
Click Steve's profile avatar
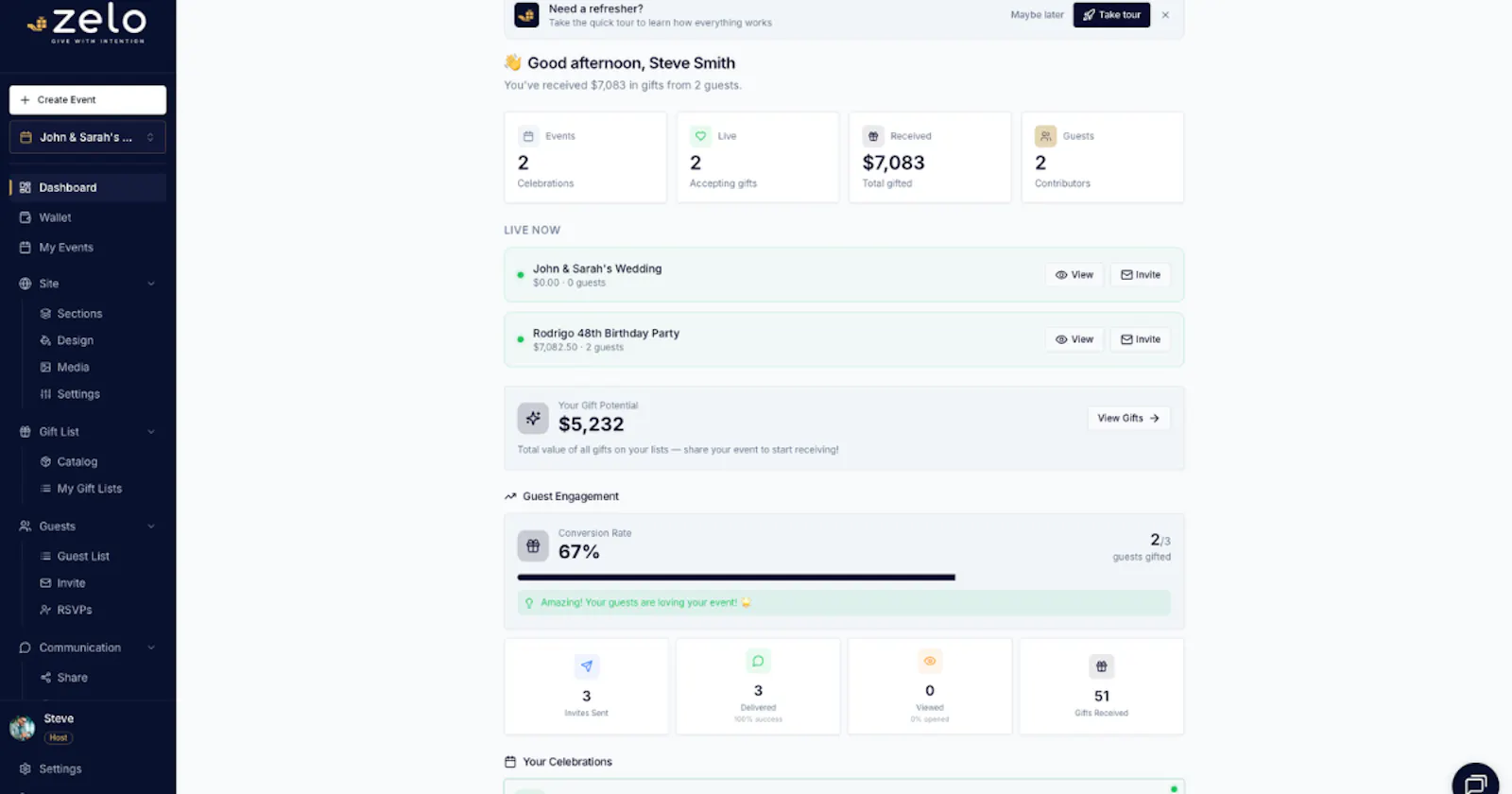22,727
